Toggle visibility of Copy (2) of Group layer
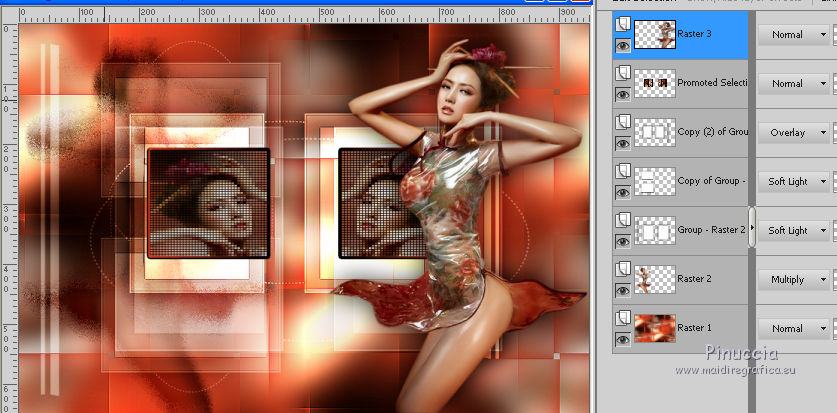The height and width of the screenshot is (413, 837). click(623, 144)
